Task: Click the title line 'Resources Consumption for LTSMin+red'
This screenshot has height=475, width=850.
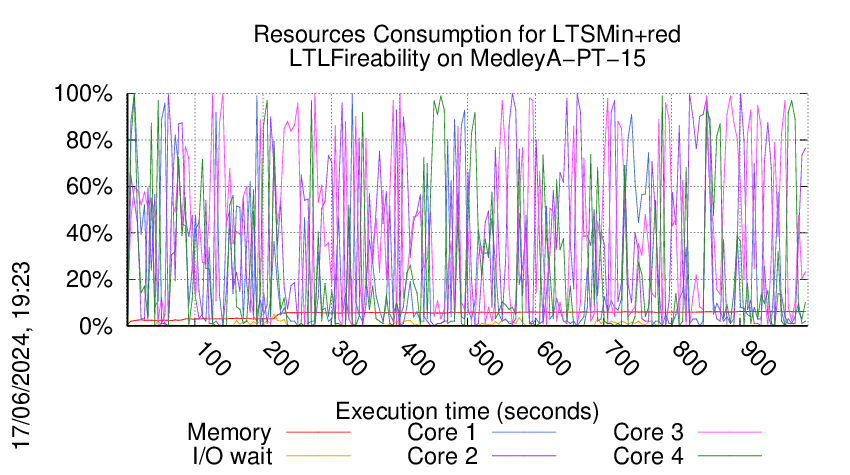Action: pos(467,34)
